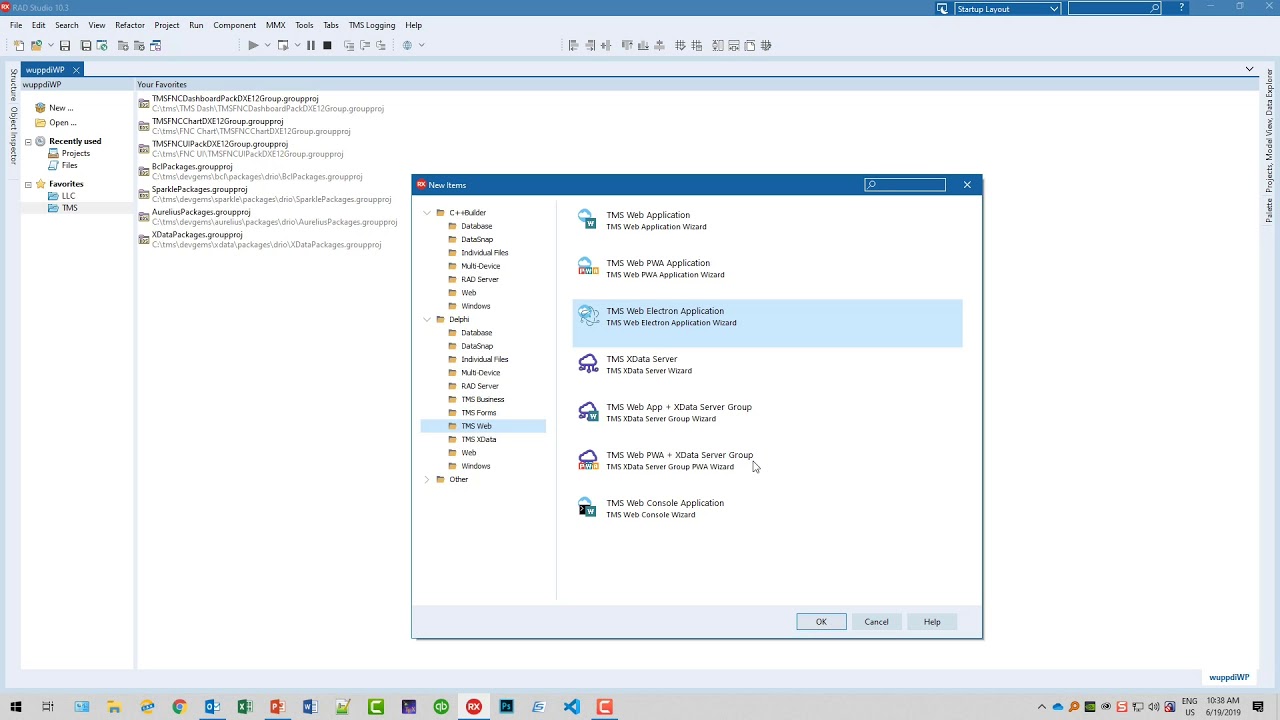Select TMS Forms folder in tree

479,412
